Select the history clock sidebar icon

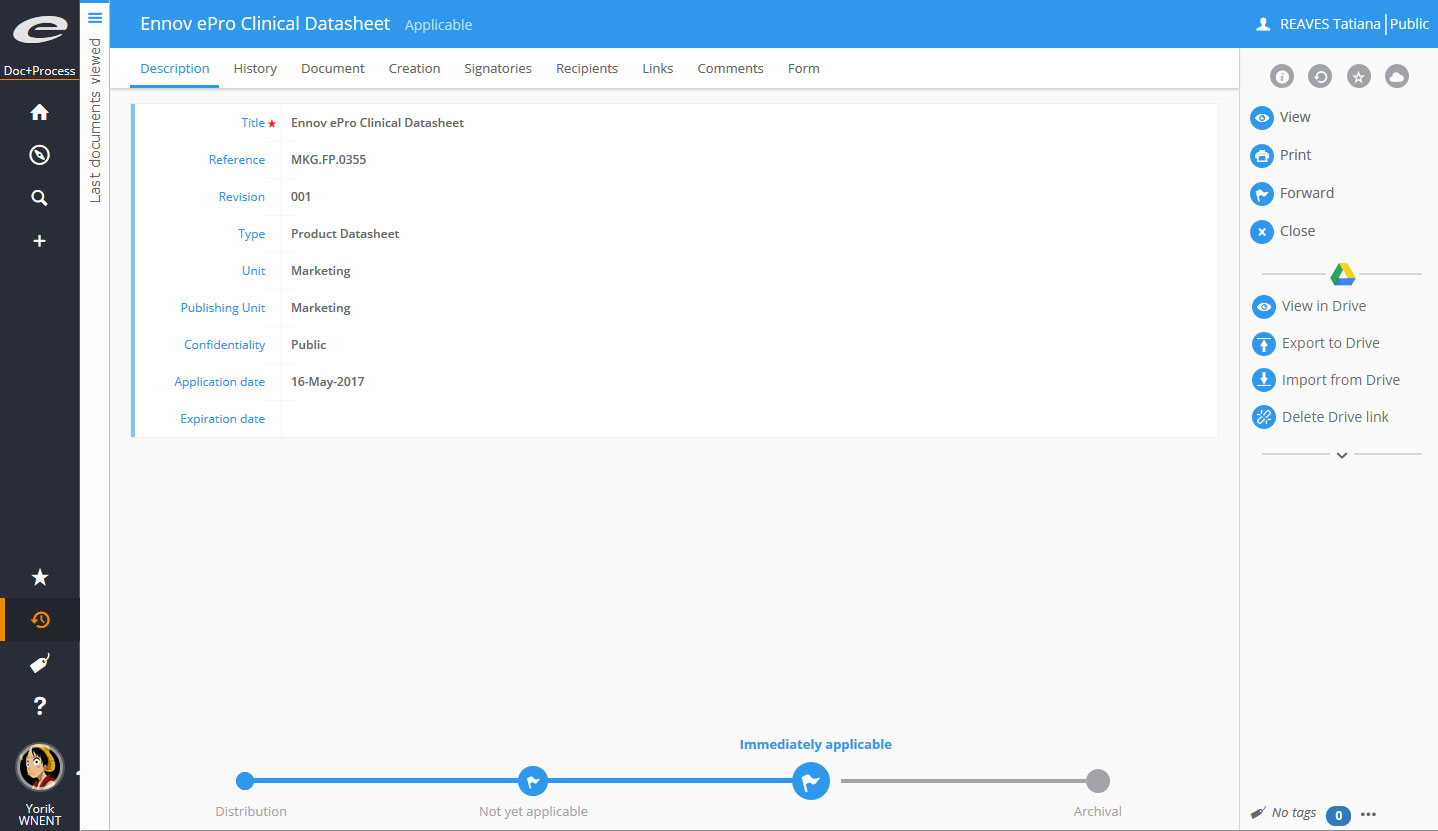[40, 620]
